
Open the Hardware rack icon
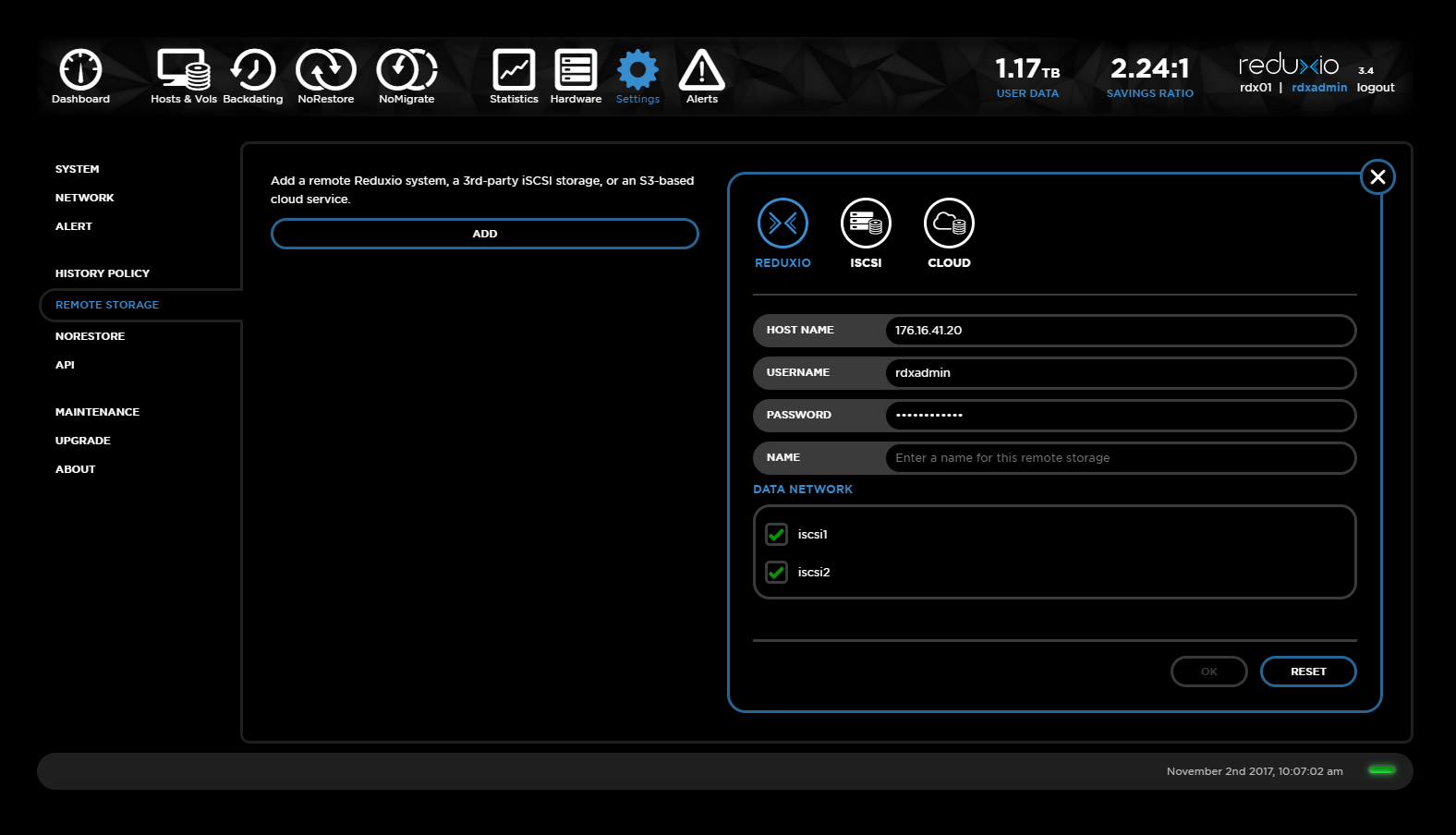[576, 70]
